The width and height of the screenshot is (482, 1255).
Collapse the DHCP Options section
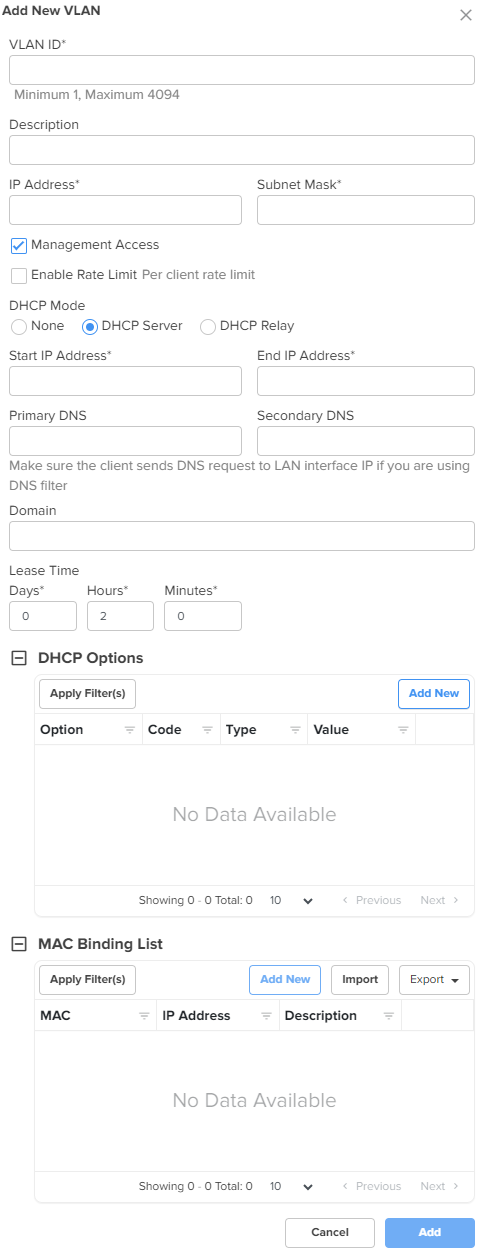[x=18, y=658]
